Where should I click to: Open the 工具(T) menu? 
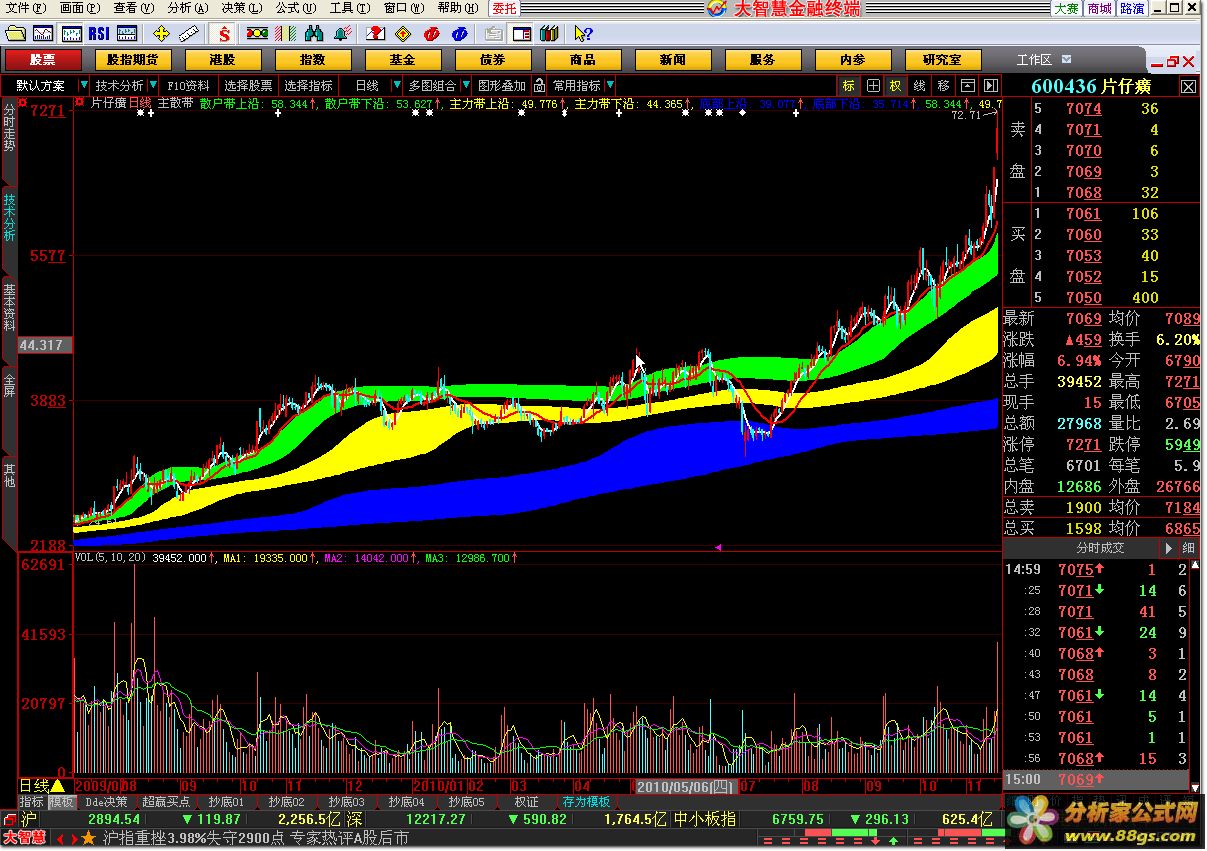point(350,8)
